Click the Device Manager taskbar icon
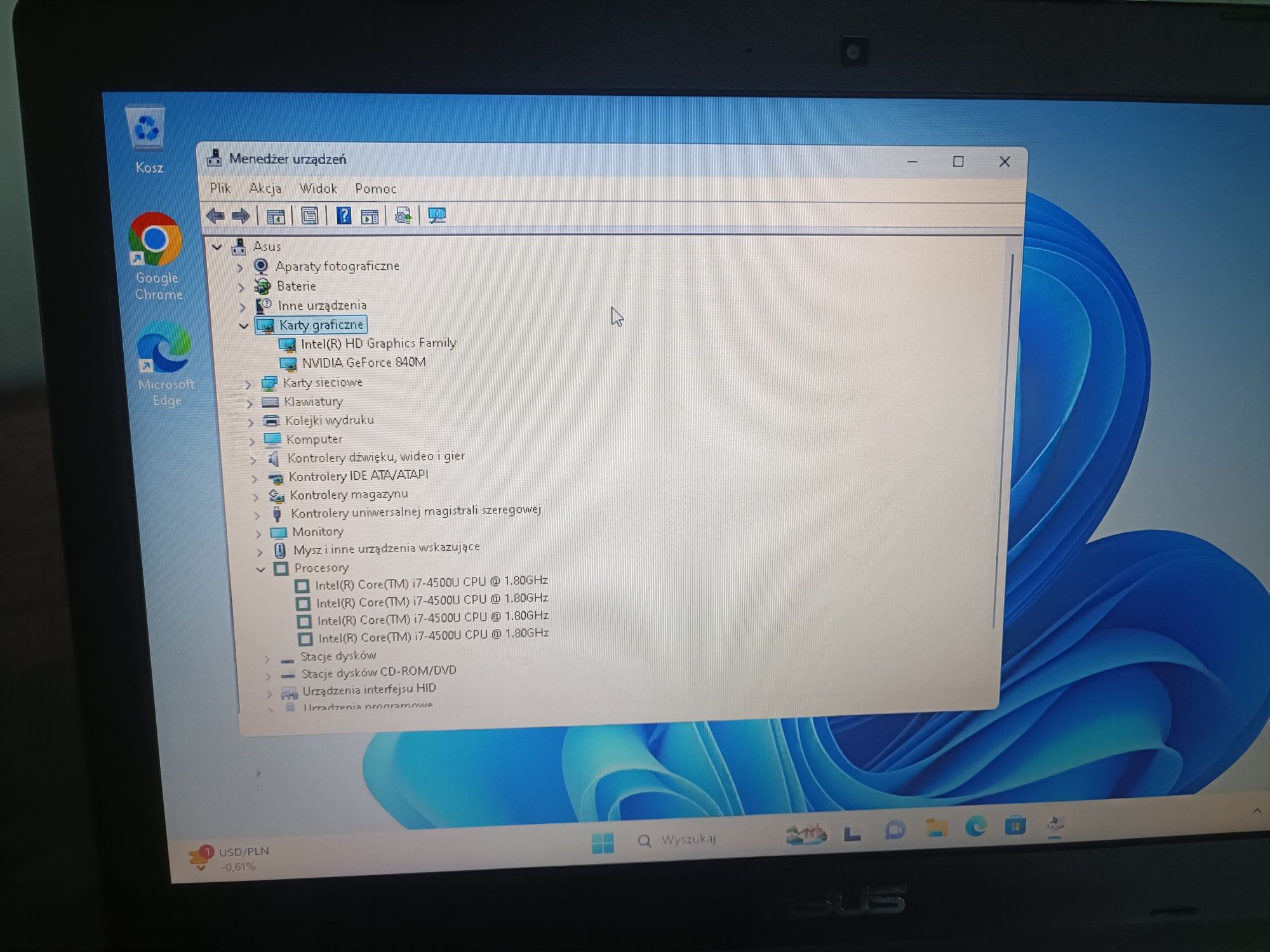 (1055, 824)
